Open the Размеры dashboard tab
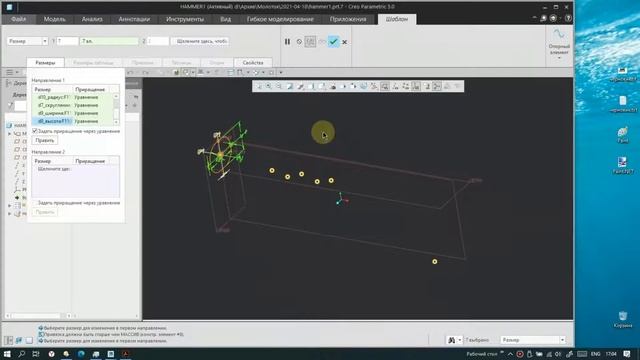The width and height of the screenshot is (640, 360). (x=45, y=63)
